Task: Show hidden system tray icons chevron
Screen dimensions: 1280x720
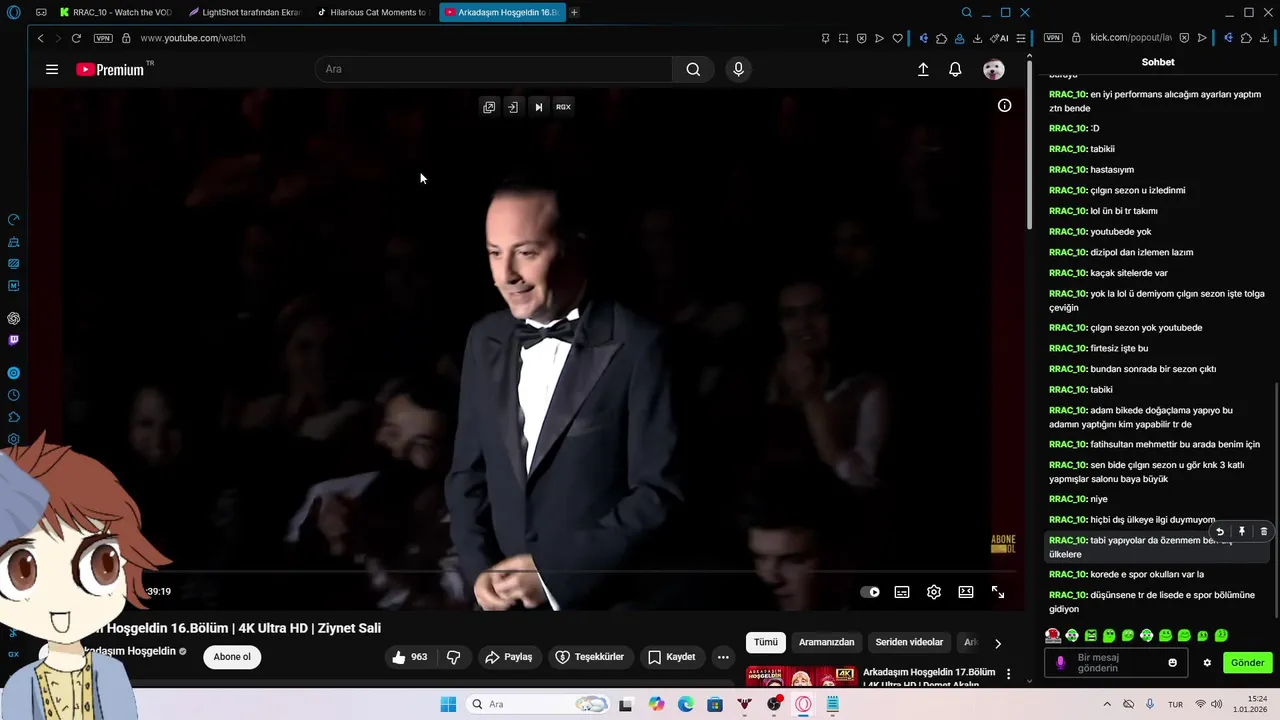Action: coord(1107,704)
